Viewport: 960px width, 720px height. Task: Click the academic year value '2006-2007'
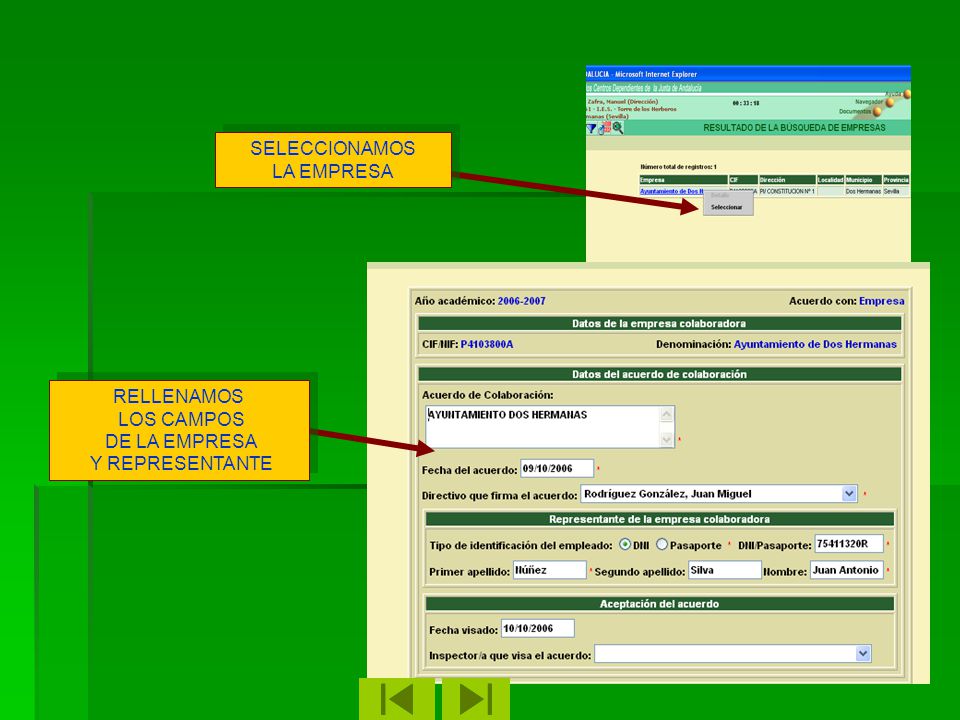[x=521, y=301]
